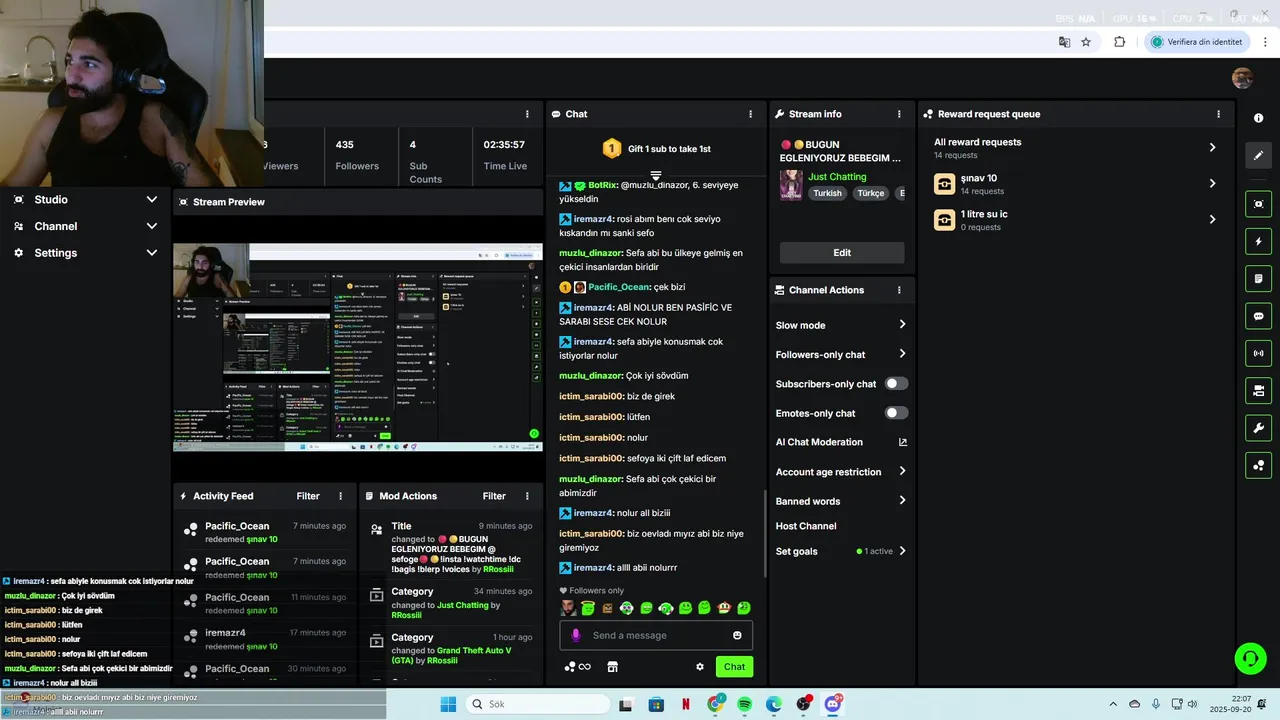Open Netflix from the taskbar

pos(686,704)
